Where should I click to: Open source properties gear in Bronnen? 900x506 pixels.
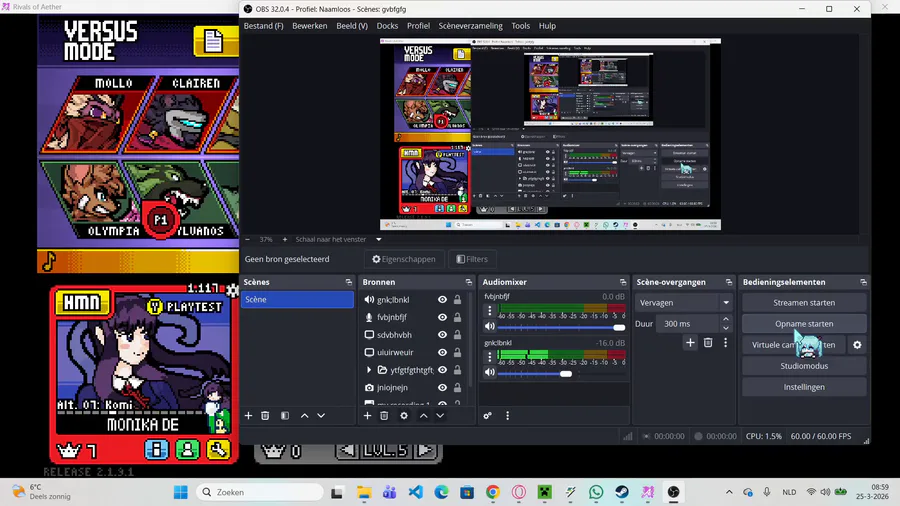[404, 415]
